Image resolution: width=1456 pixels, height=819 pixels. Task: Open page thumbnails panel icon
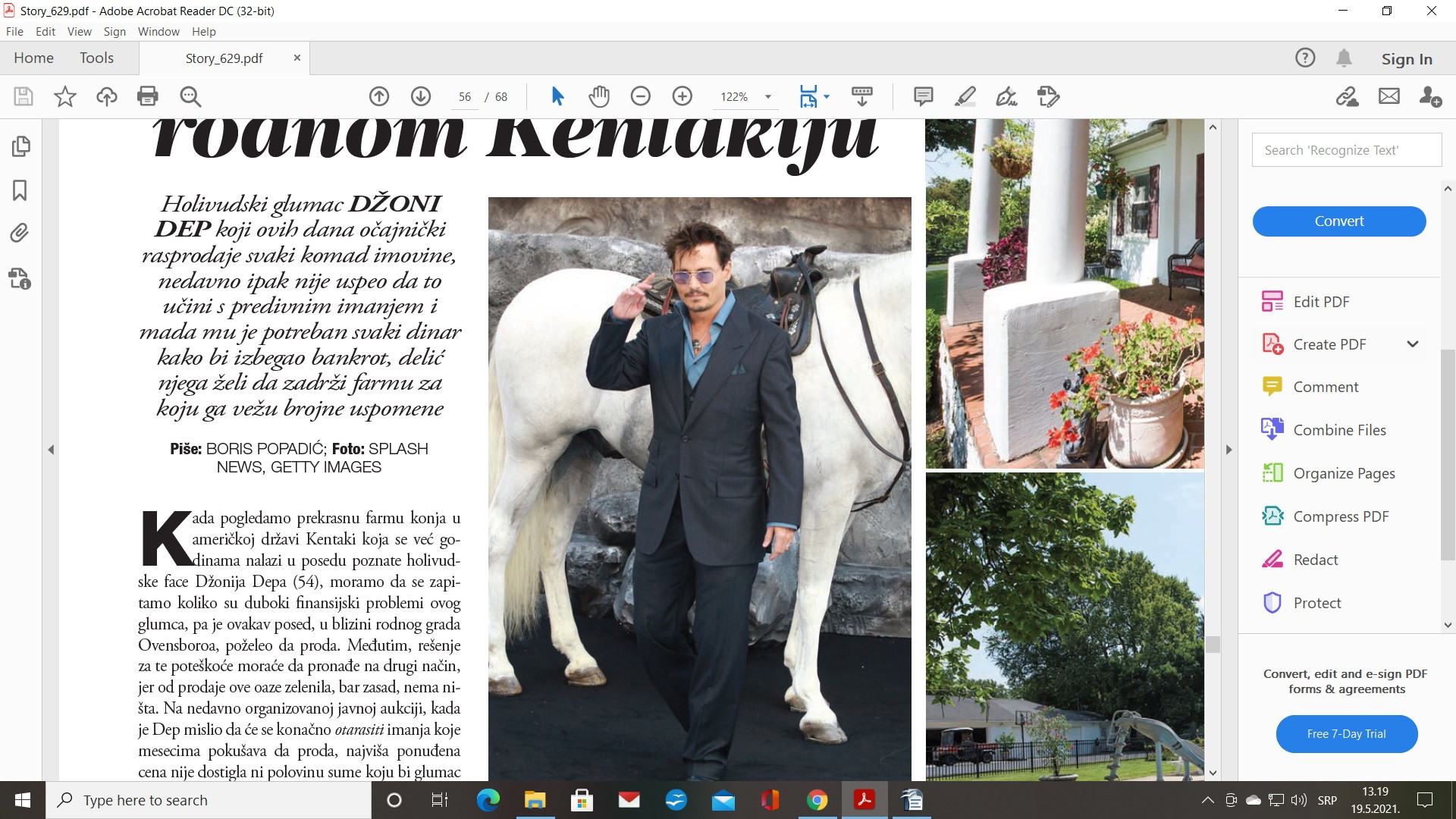[20, 146]
